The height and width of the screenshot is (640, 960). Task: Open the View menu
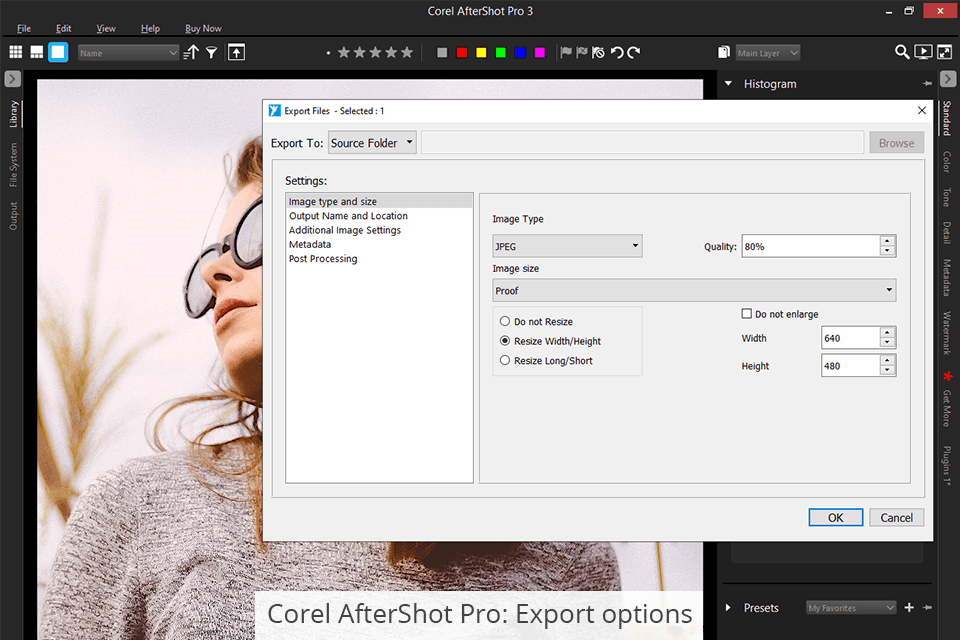[x=106, y=29]
